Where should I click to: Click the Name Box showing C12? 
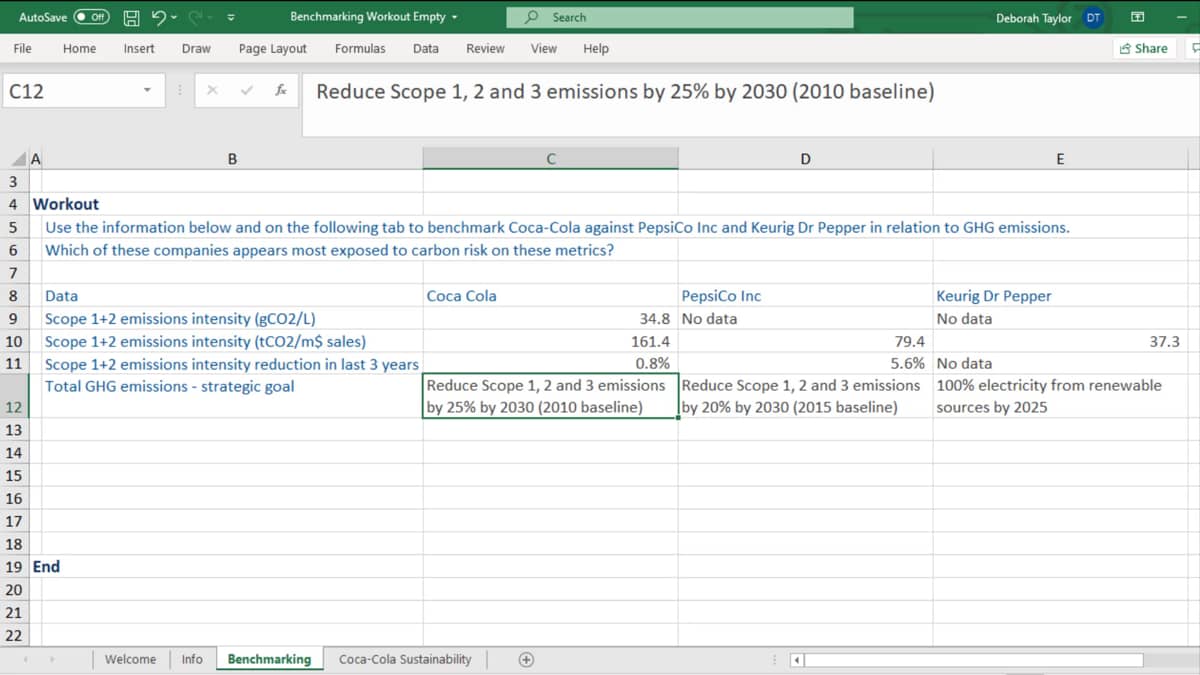[72, 91]
